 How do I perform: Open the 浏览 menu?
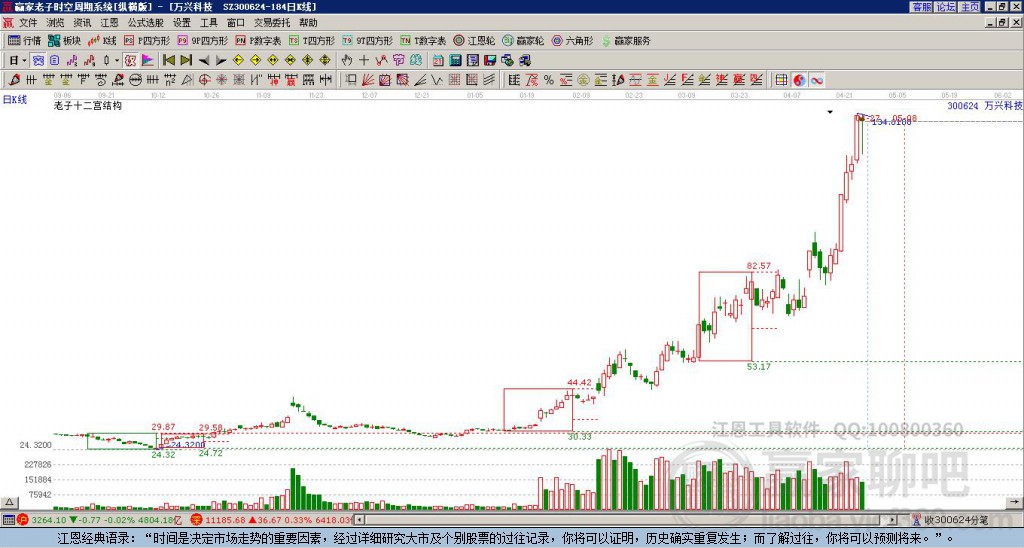coord(56,23)
